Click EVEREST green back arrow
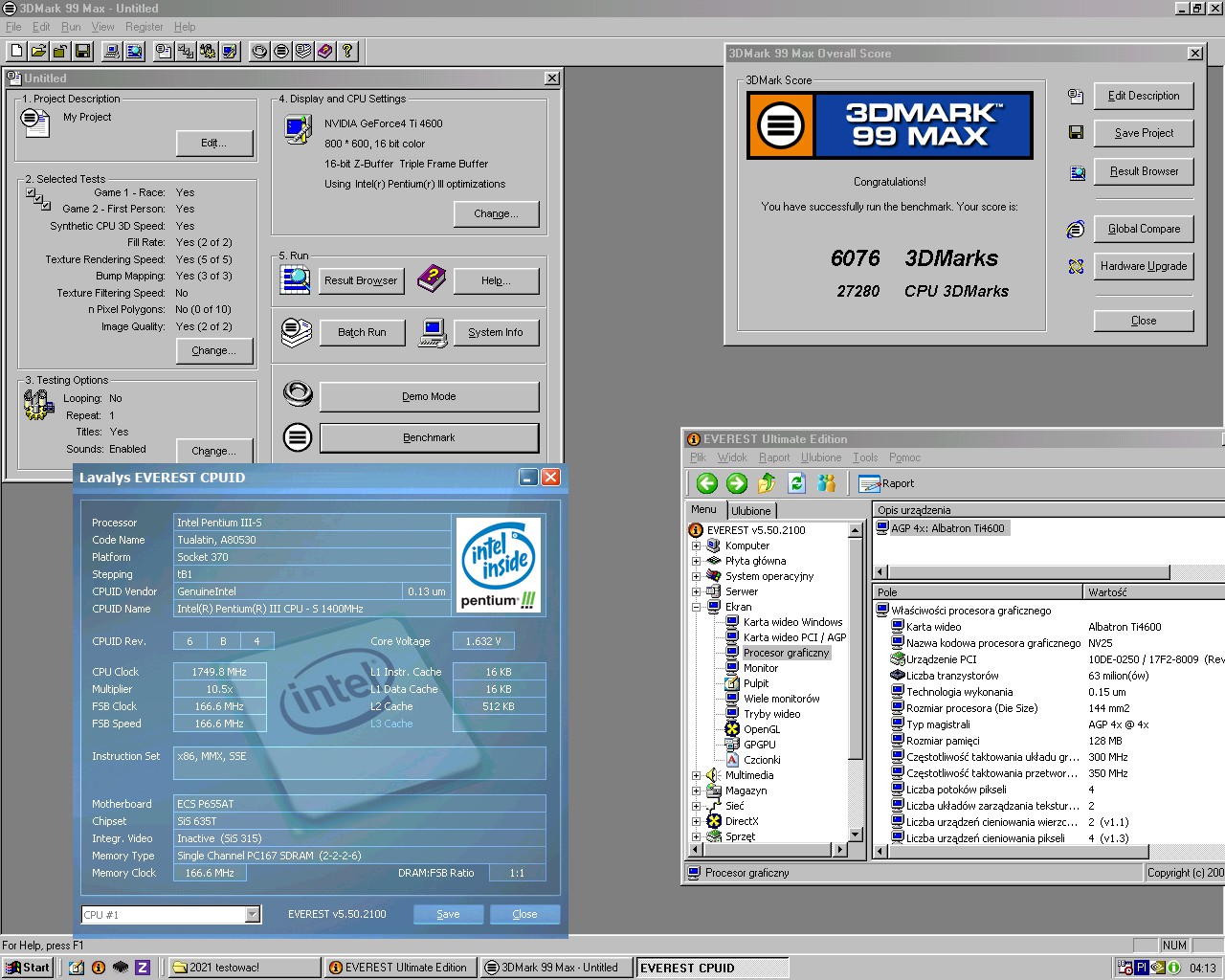The height and width of the screenshot is (980, 1225). point(707,483)
